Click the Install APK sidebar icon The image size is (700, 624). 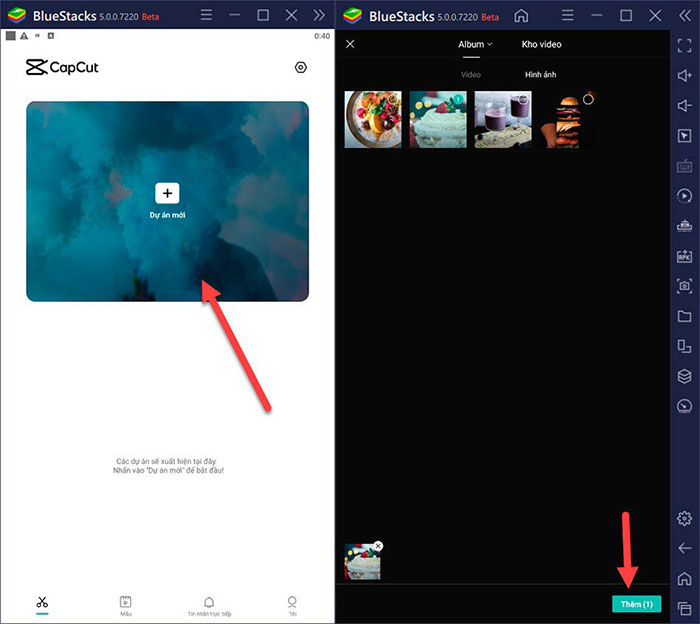(684, 256)
